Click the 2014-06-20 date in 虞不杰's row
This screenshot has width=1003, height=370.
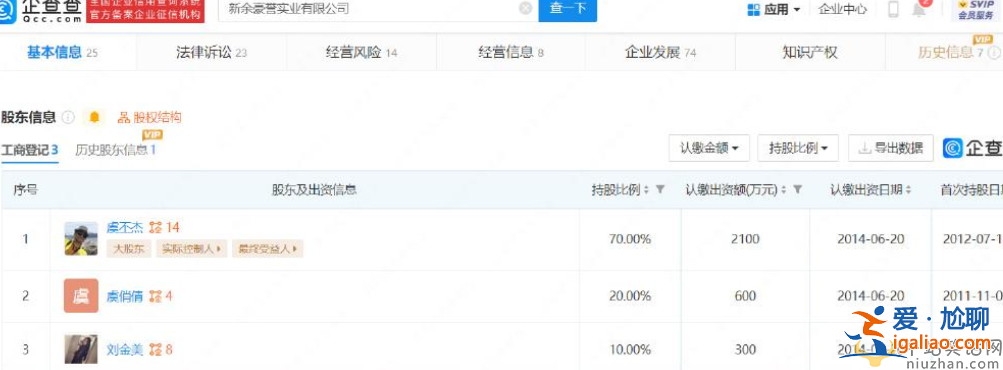871,239
